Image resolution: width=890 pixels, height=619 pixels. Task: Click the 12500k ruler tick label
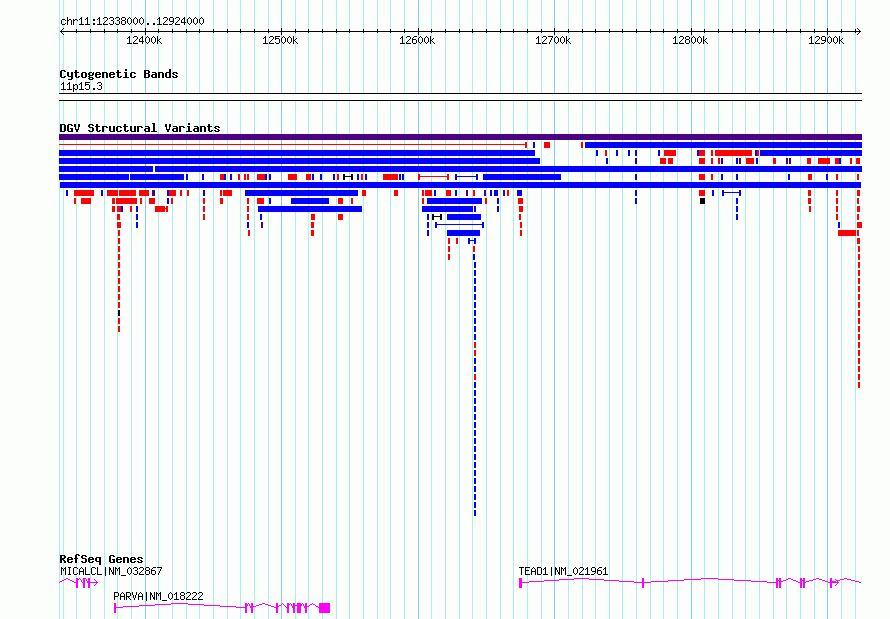click(x=280, y=40)
